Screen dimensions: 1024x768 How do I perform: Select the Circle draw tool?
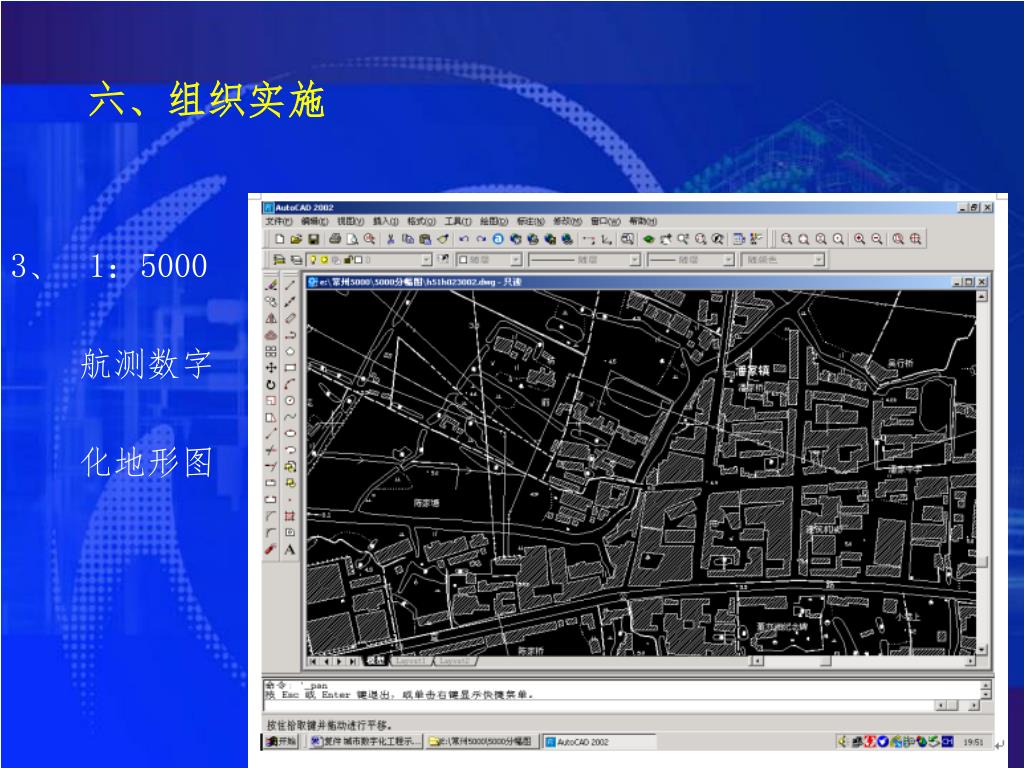coord(290,400)
